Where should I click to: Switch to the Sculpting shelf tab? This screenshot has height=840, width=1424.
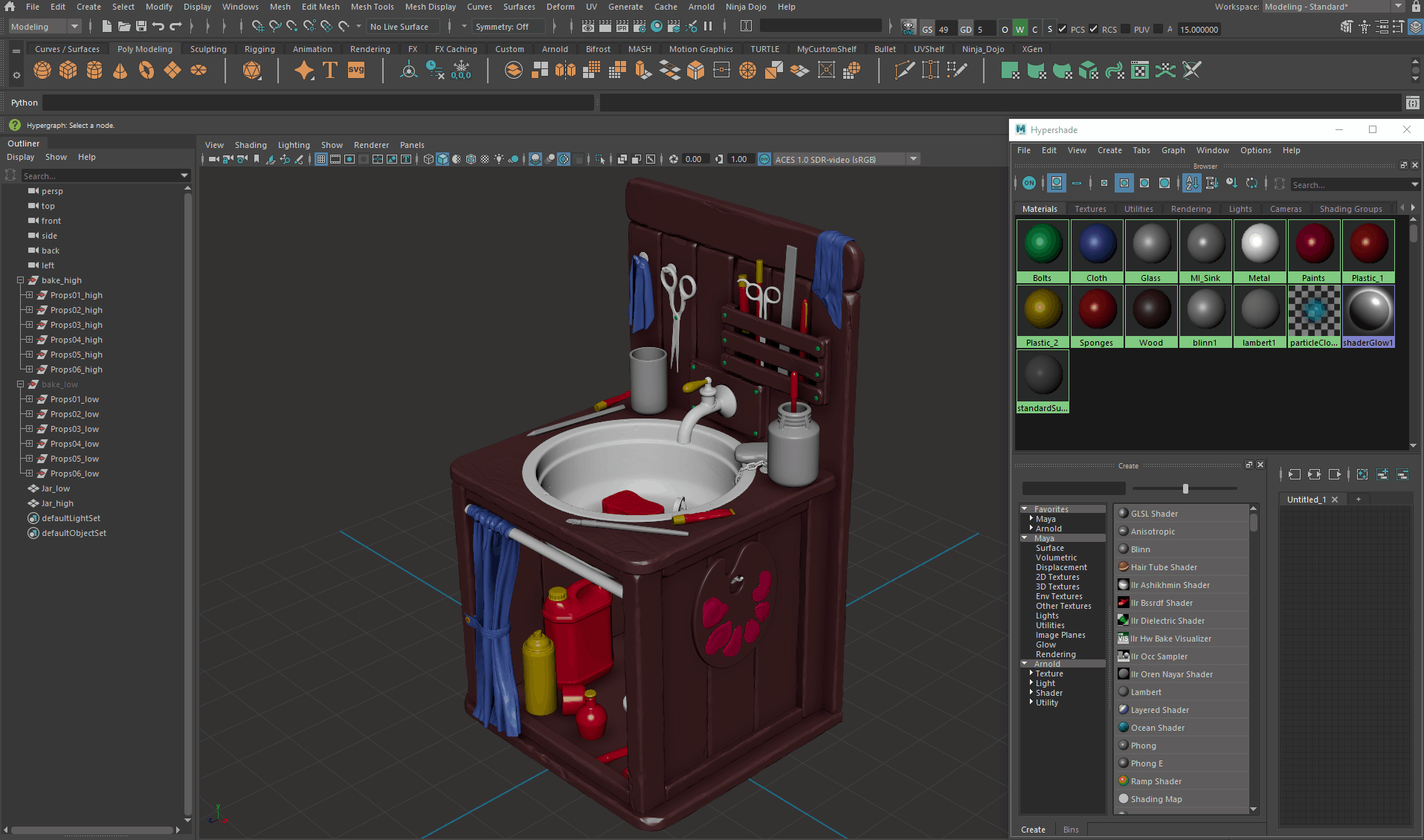coord(208,49)
